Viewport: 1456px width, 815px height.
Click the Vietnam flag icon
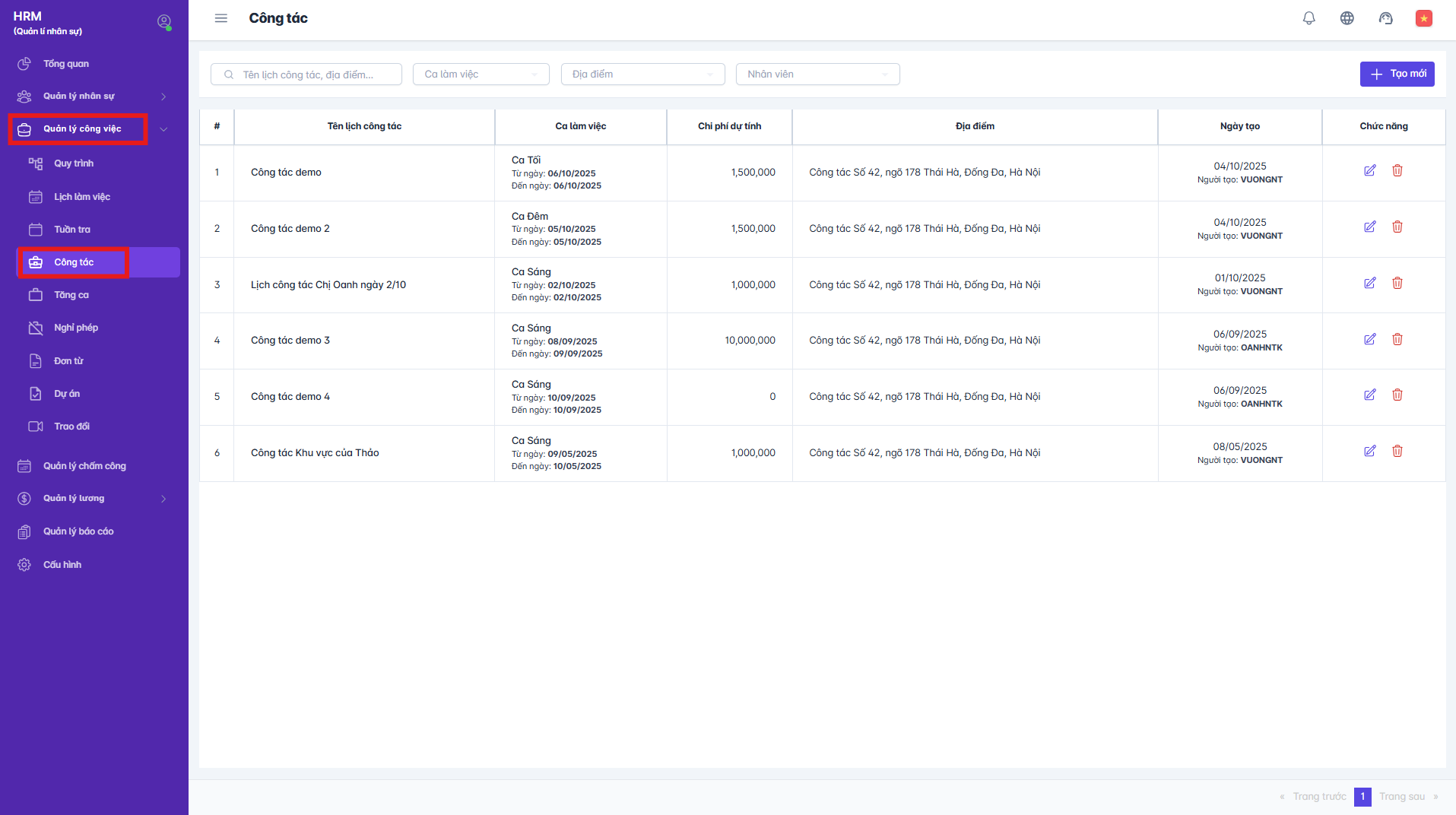tap(1423, 18)
